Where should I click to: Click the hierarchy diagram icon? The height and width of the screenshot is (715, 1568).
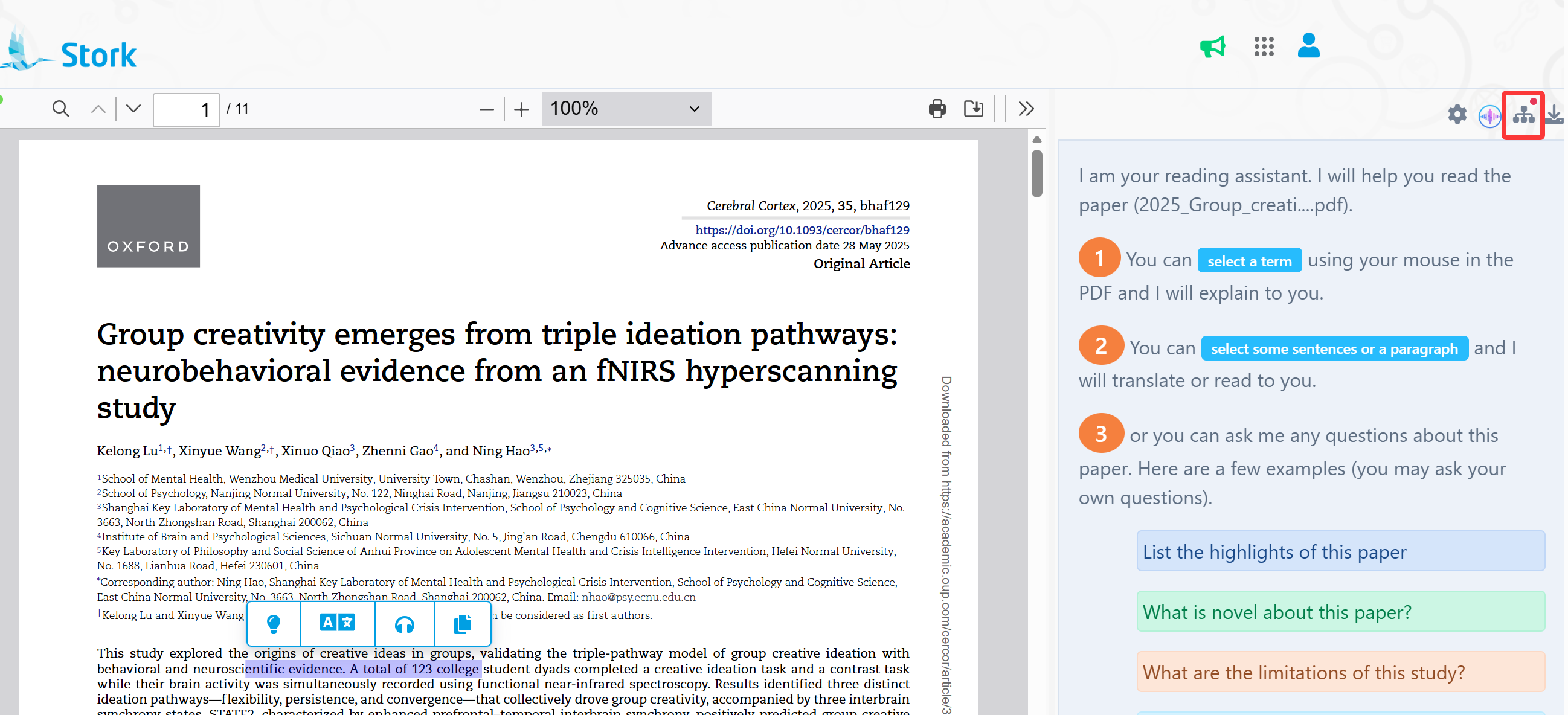(x=1523, y=114)
